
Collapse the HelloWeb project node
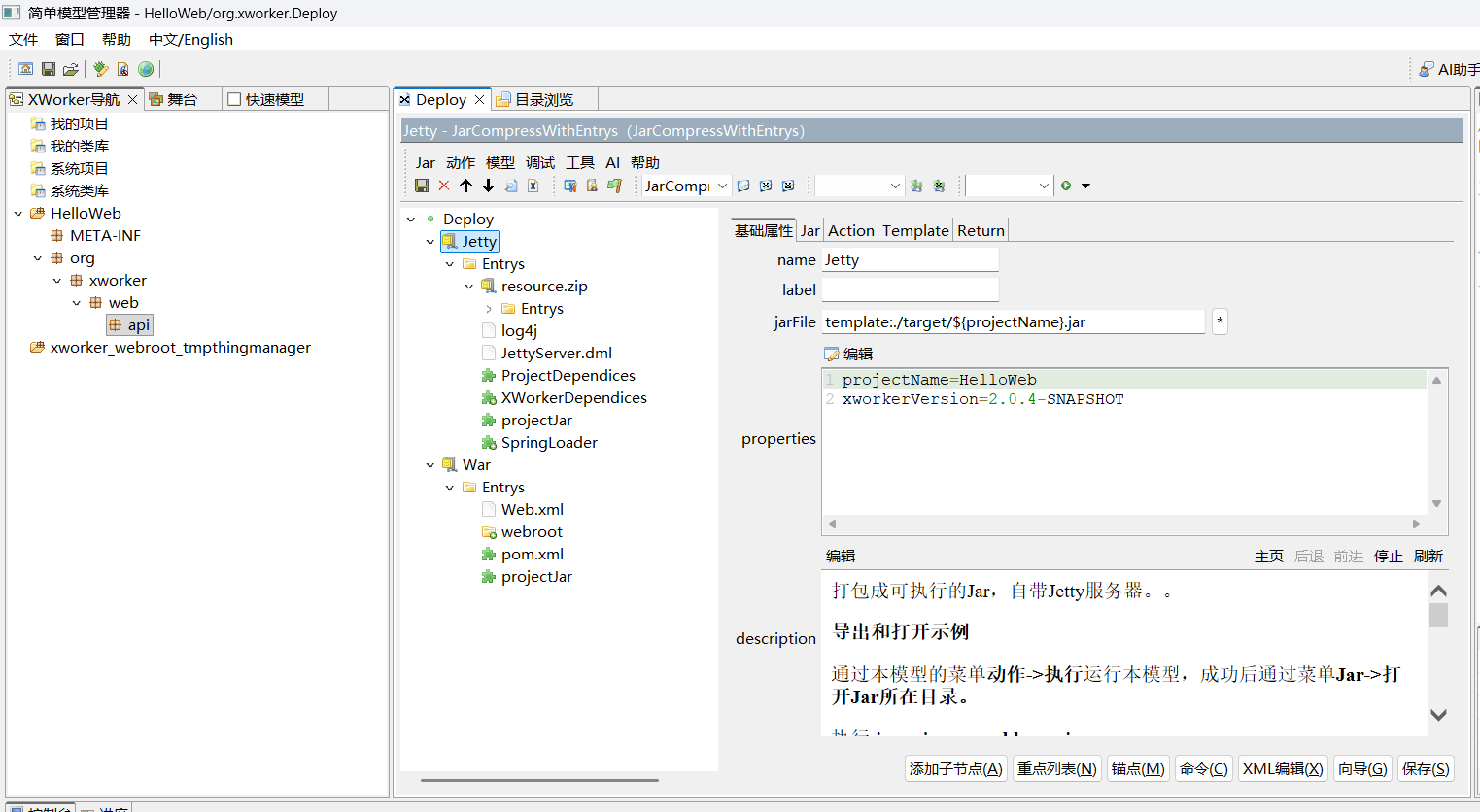(18, 213)
